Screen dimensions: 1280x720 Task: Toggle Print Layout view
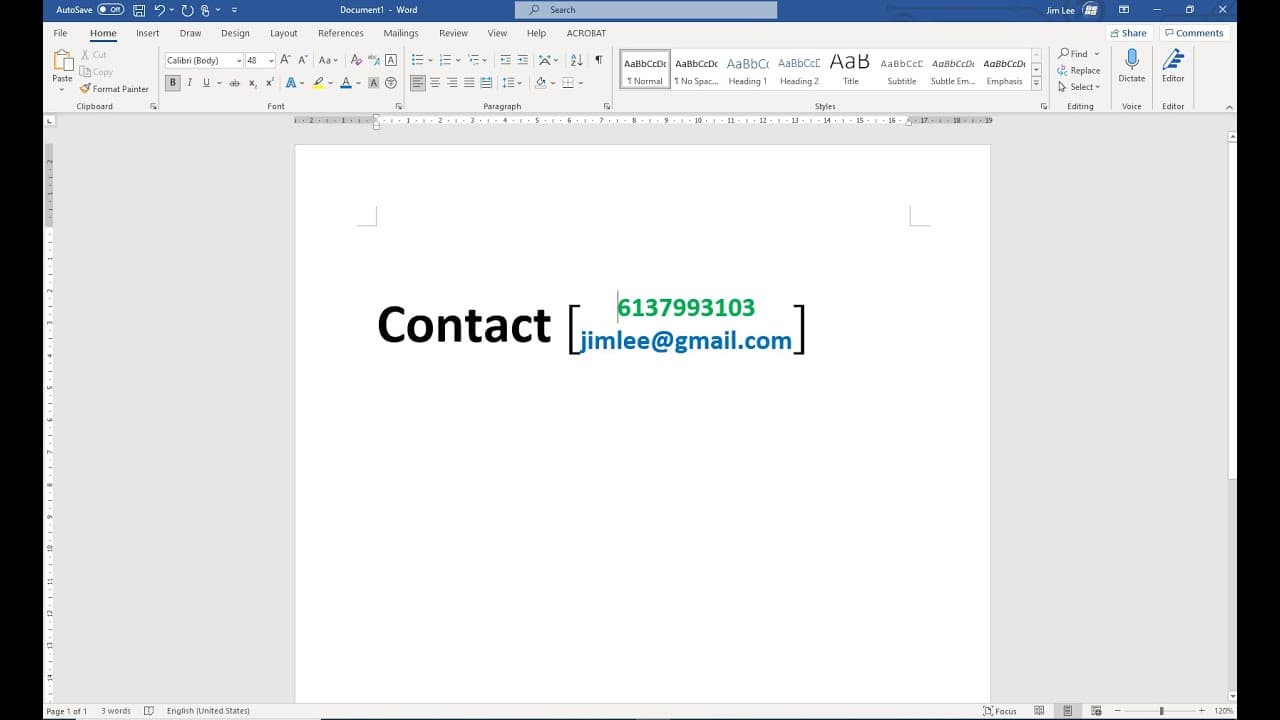1068,711
